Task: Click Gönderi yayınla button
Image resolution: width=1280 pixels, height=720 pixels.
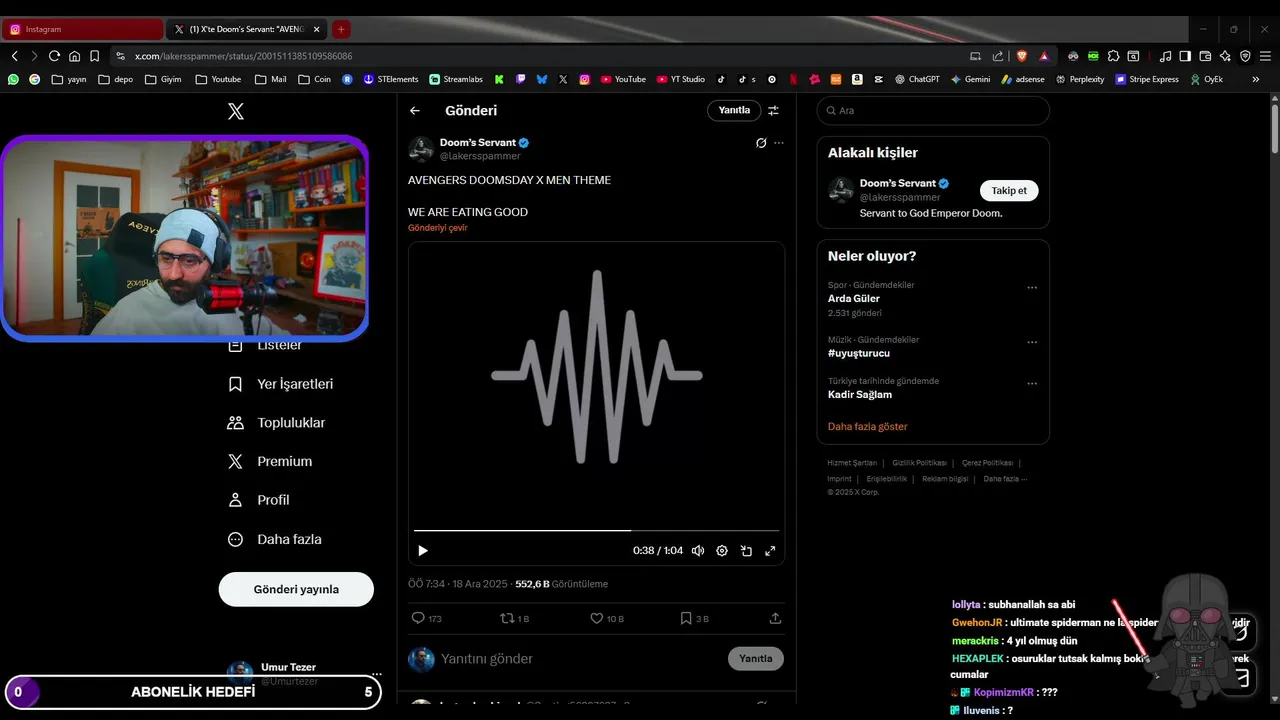Action: pyautogui.click(x=296, y=589)
